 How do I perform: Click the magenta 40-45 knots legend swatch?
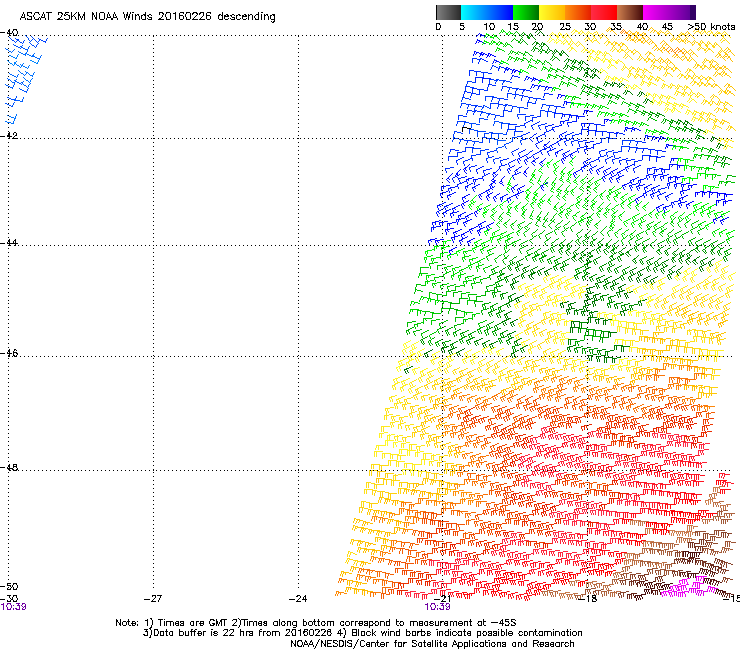(x=656, y=12)
